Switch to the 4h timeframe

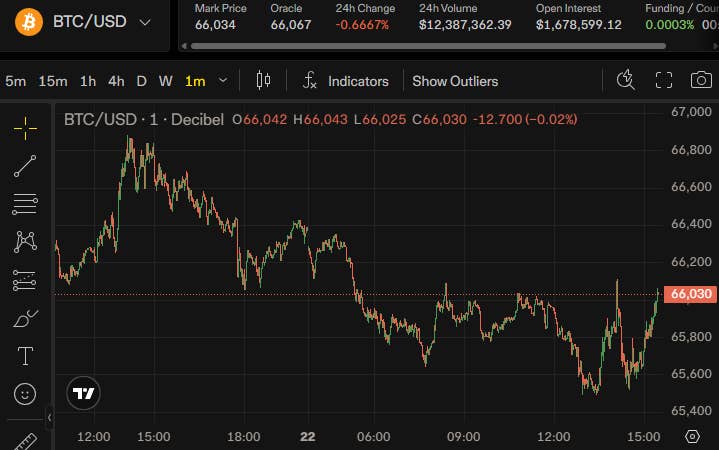(x=116, y=81)
